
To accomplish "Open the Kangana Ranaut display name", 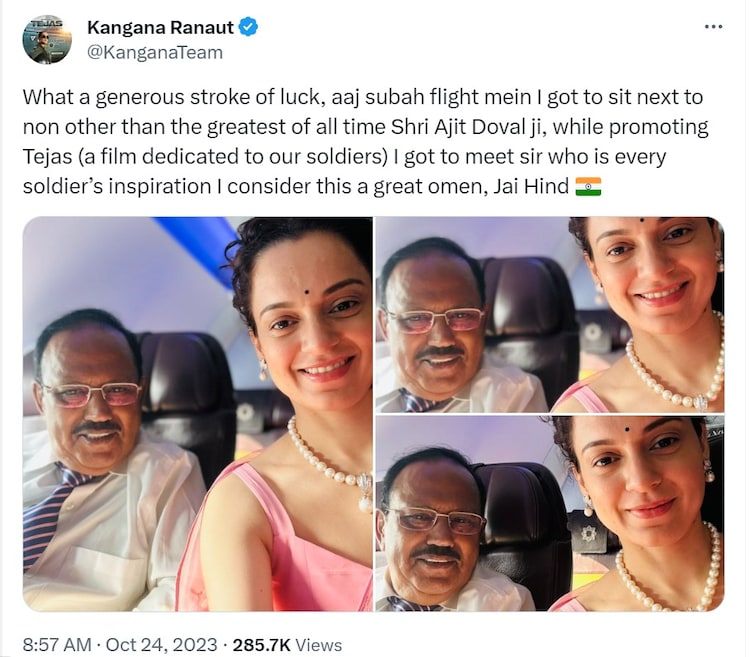I will coord(160,28).
